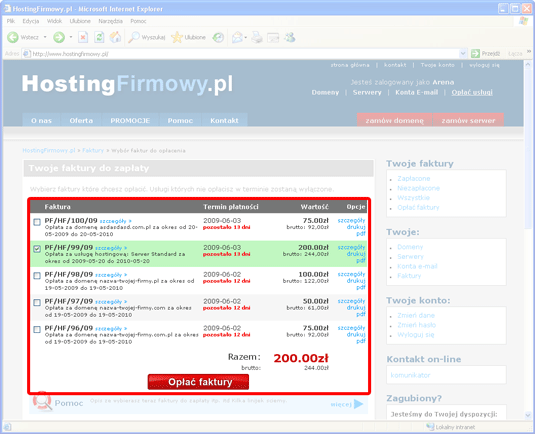This screenshot has width=535, height=434.
Task: Open the Oferta site tab
Action: (x=81, y=120)
